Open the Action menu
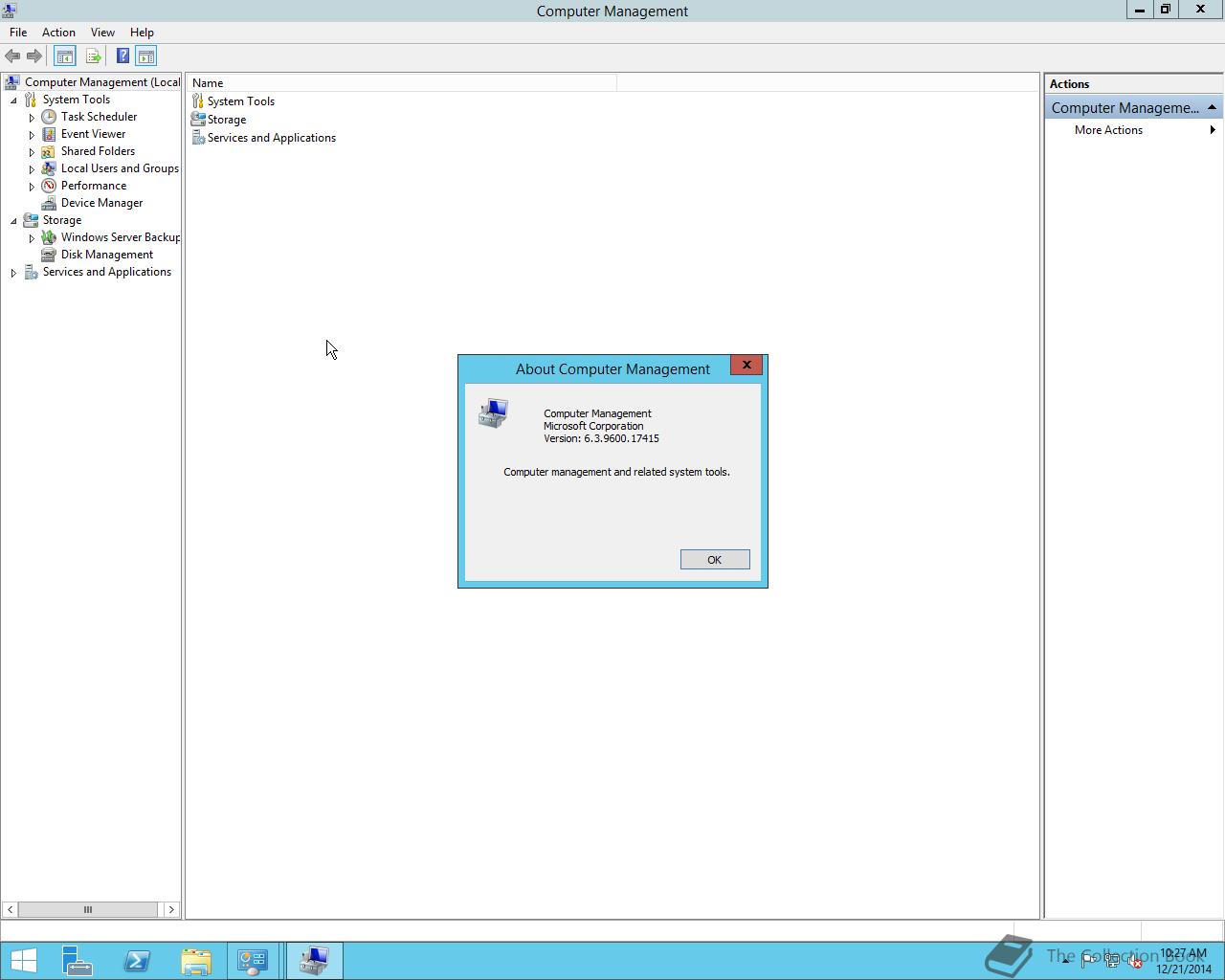1225x980 pixels. pyautogui.click(x=58, y=33)
